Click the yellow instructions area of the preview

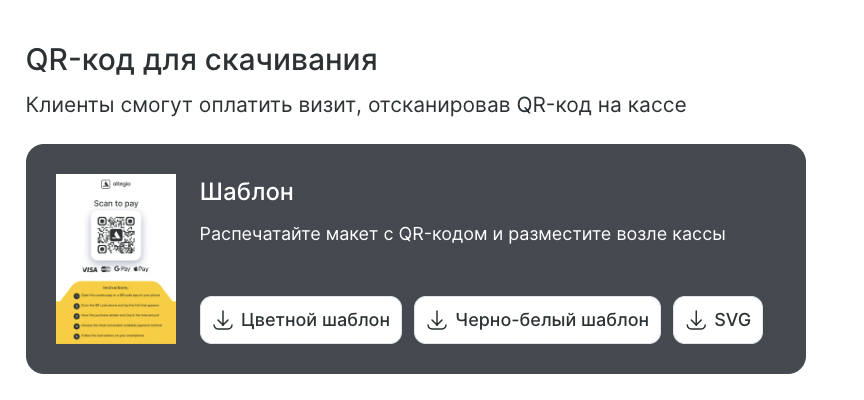[116, 312]
